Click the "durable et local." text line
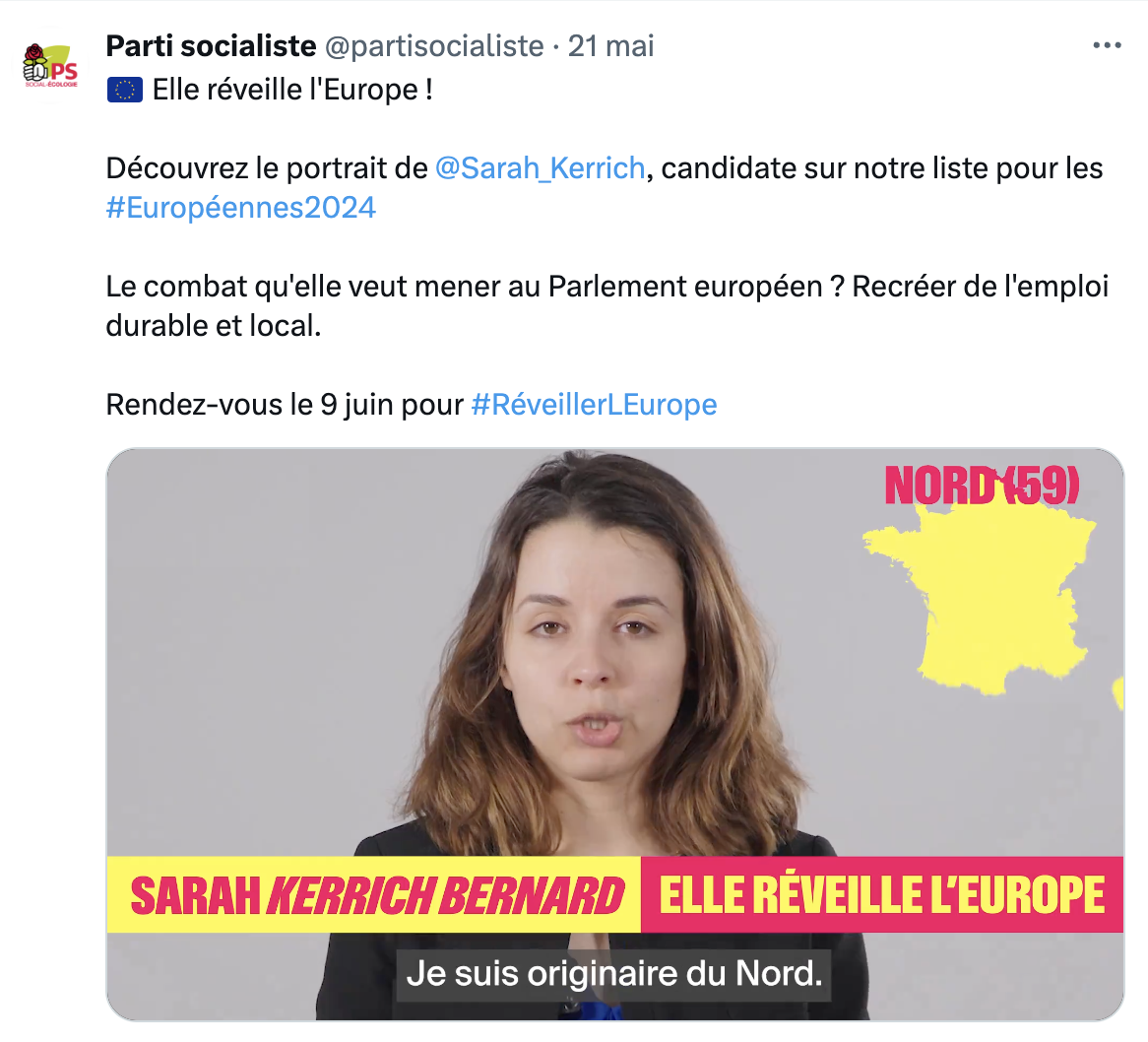 coord(214,326)
